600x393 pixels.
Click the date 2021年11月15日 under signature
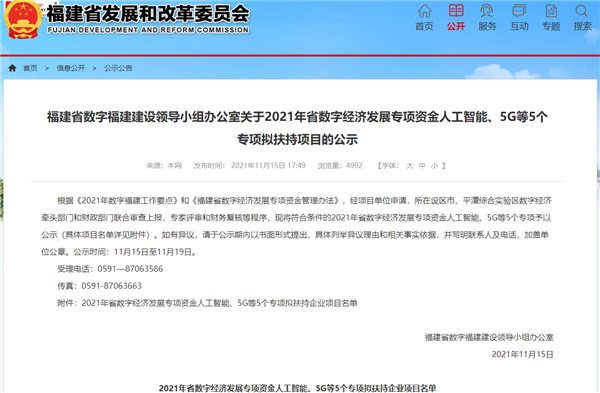coord(522,354)
